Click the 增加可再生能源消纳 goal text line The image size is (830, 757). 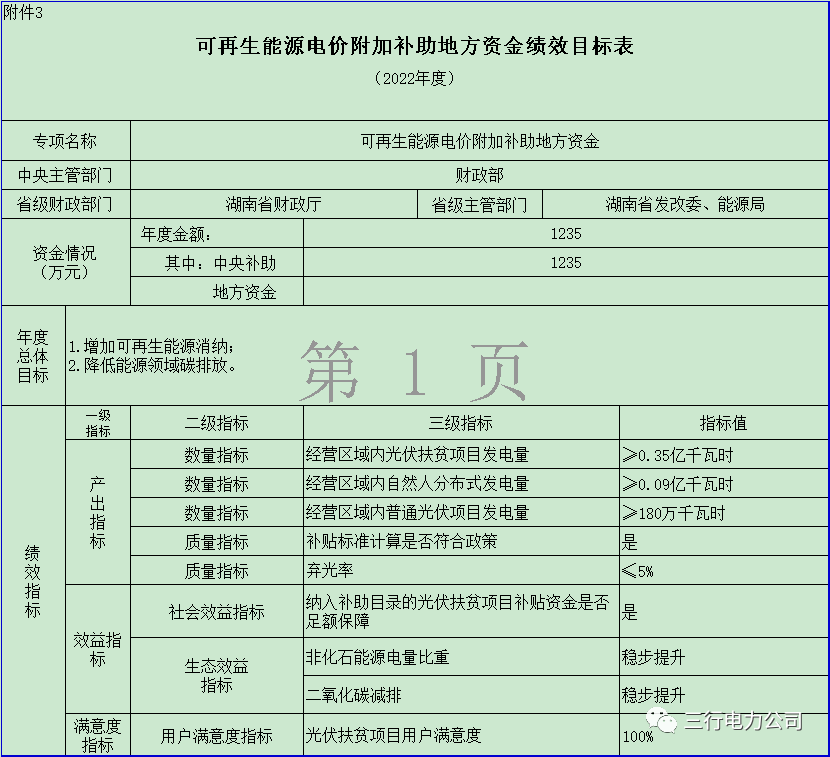151,346
